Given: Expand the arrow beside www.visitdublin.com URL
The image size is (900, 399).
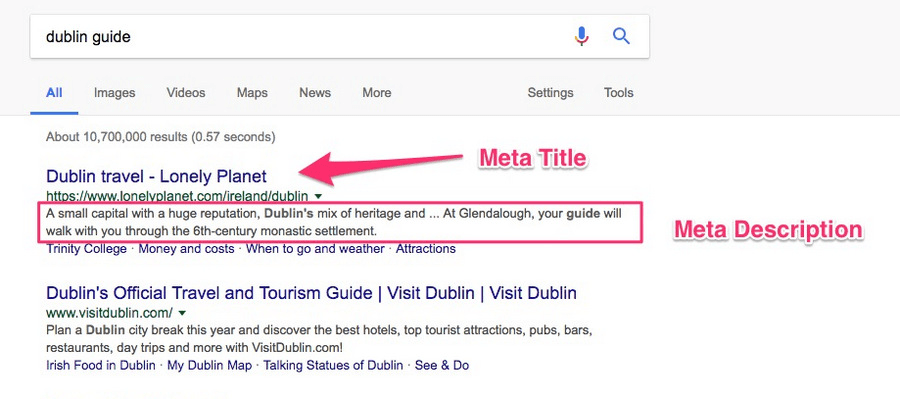Looking at the screenshot, I should pos(182,313).
